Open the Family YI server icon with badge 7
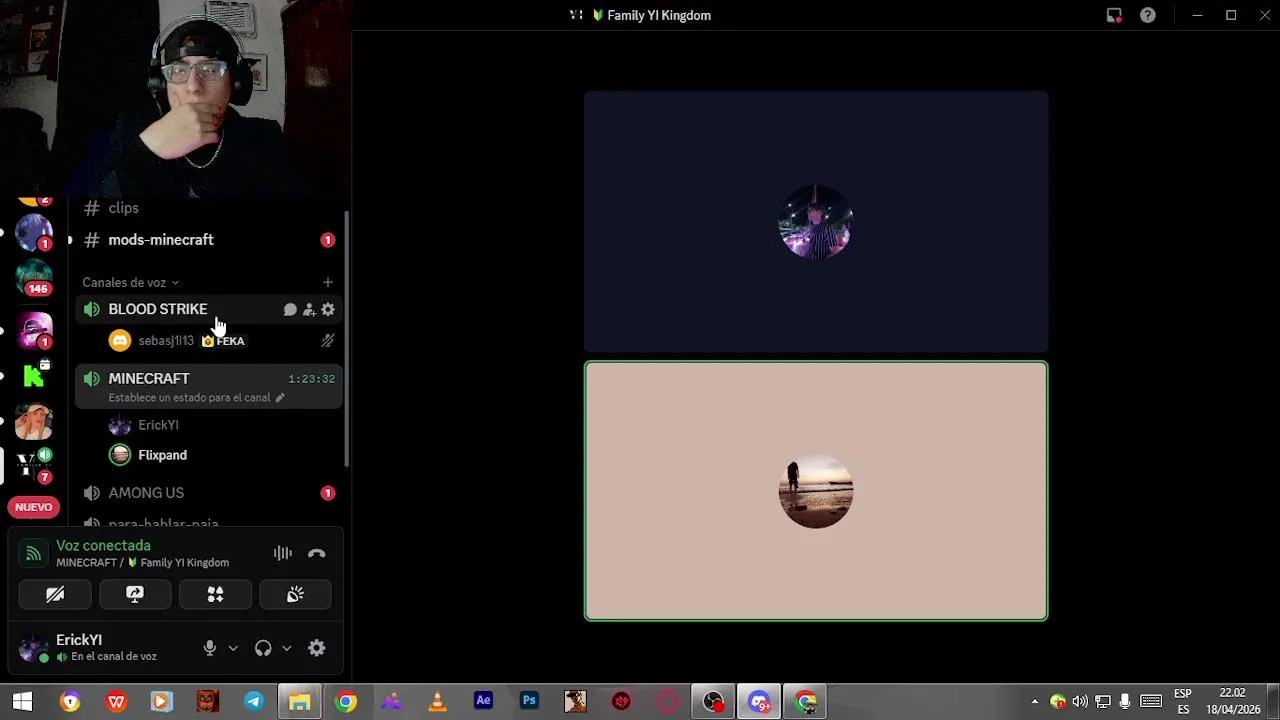 33,465
